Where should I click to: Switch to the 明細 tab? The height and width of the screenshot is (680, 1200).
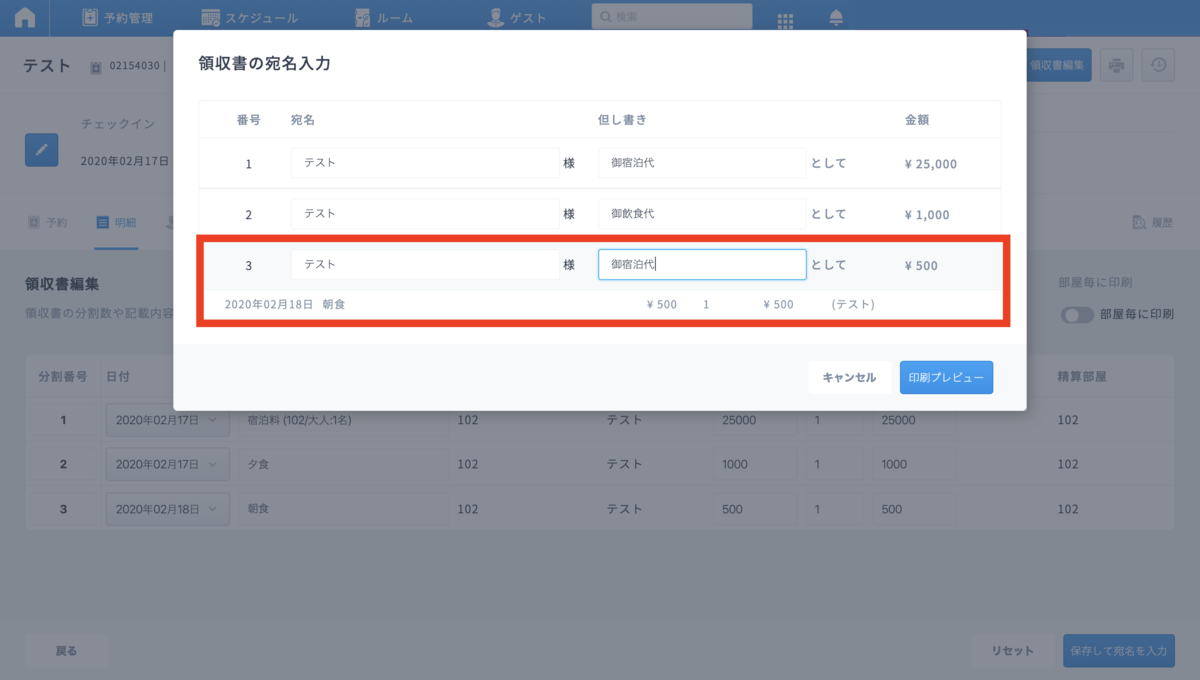click(x=116, y=223)
